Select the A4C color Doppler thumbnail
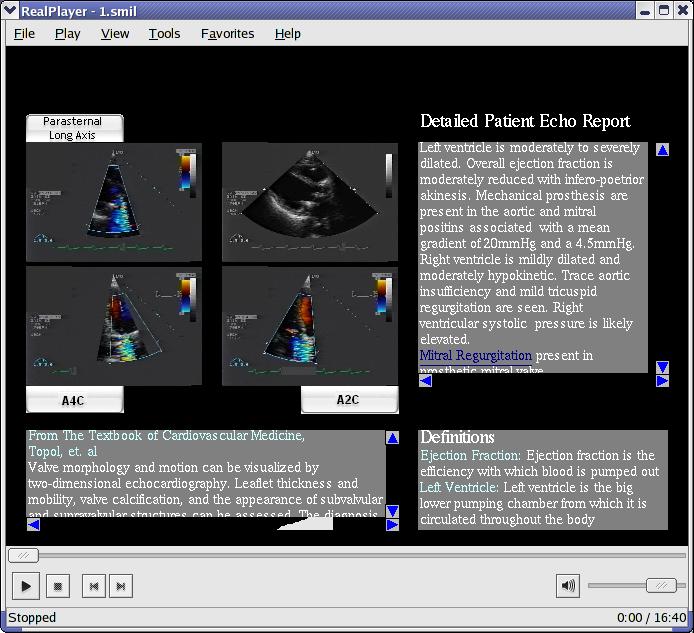 [114, 326]
